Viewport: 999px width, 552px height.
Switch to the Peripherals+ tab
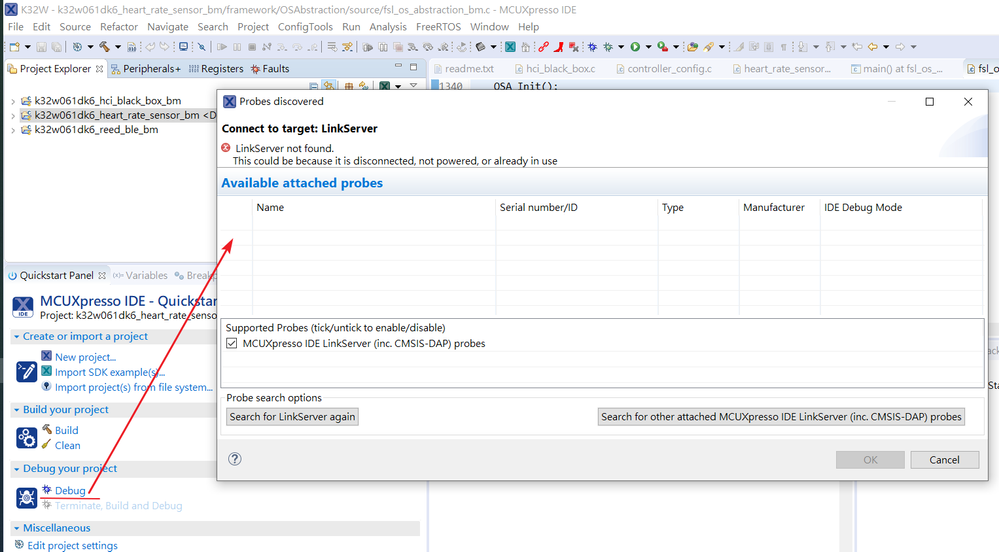point(146,69)
